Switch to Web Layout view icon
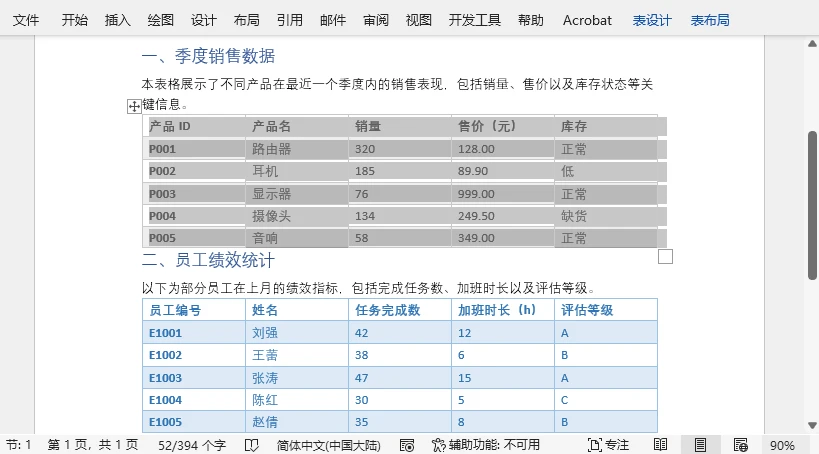Image resolution: width=819 pixels, height=454 pixels. (741, 445)
